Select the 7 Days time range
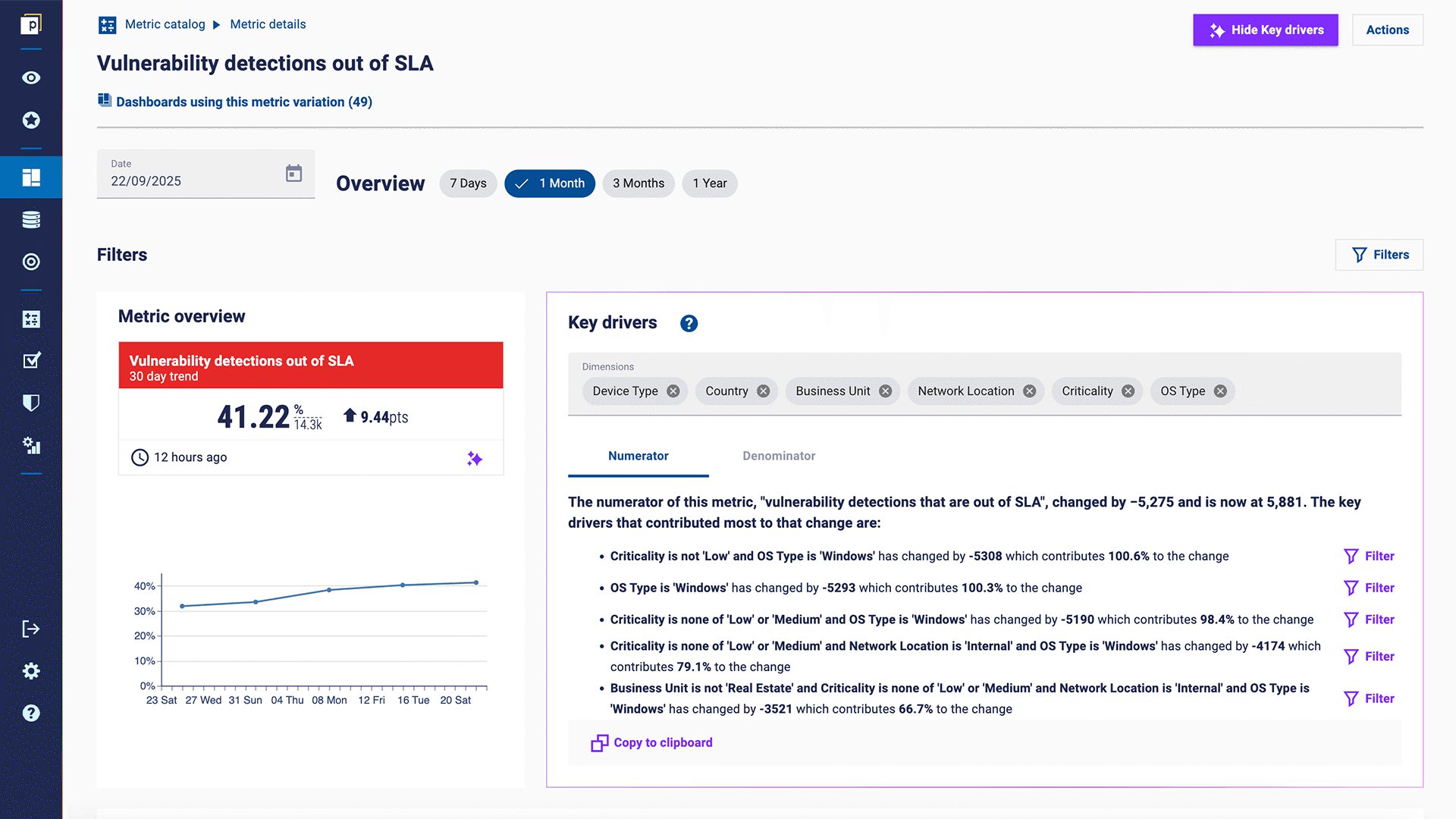 click(x=468, y=184)
